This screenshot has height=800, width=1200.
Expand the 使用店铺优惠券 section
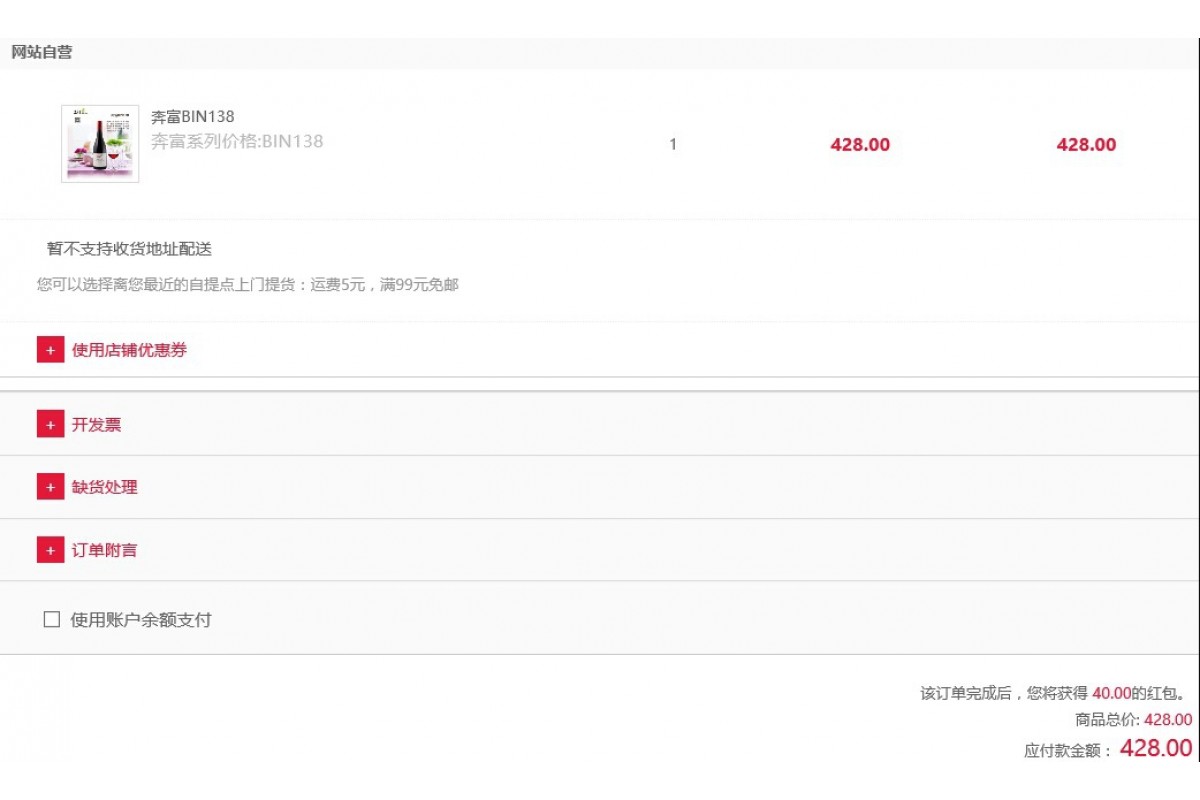tap(129, 350)
